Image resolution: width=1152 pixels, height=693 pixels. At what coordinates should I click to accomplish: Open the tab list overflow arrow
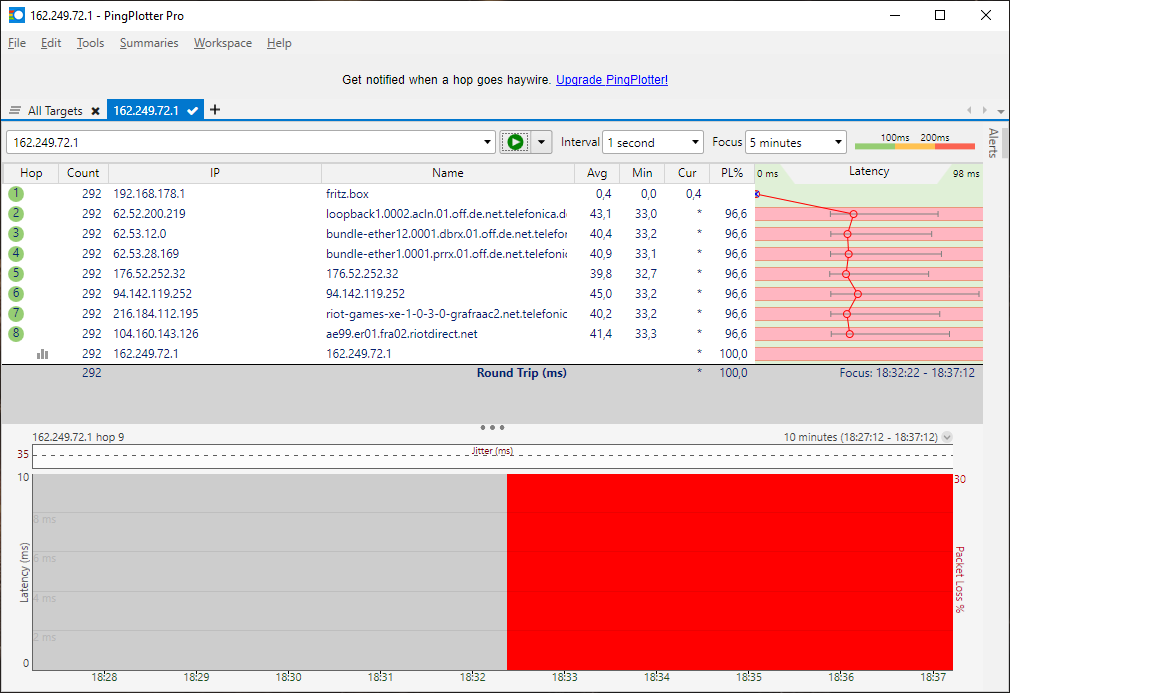click(1001, 112)
